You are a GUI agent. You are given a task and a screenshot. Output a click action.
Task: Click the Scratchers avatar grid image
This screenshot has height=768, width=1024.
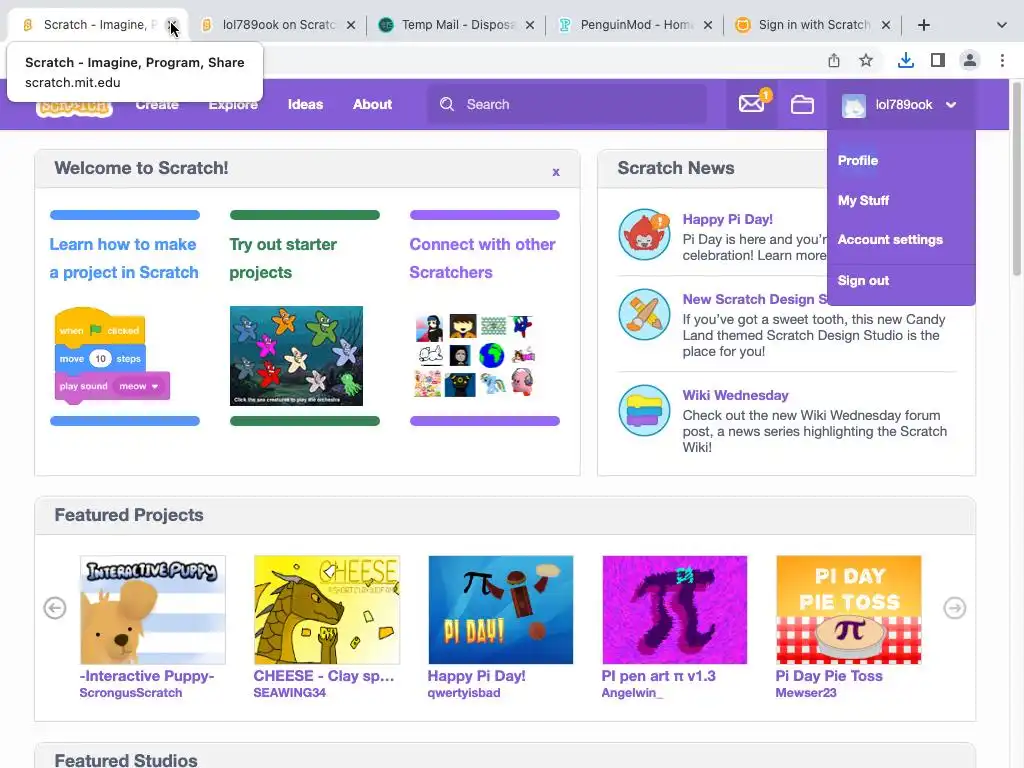476,356
